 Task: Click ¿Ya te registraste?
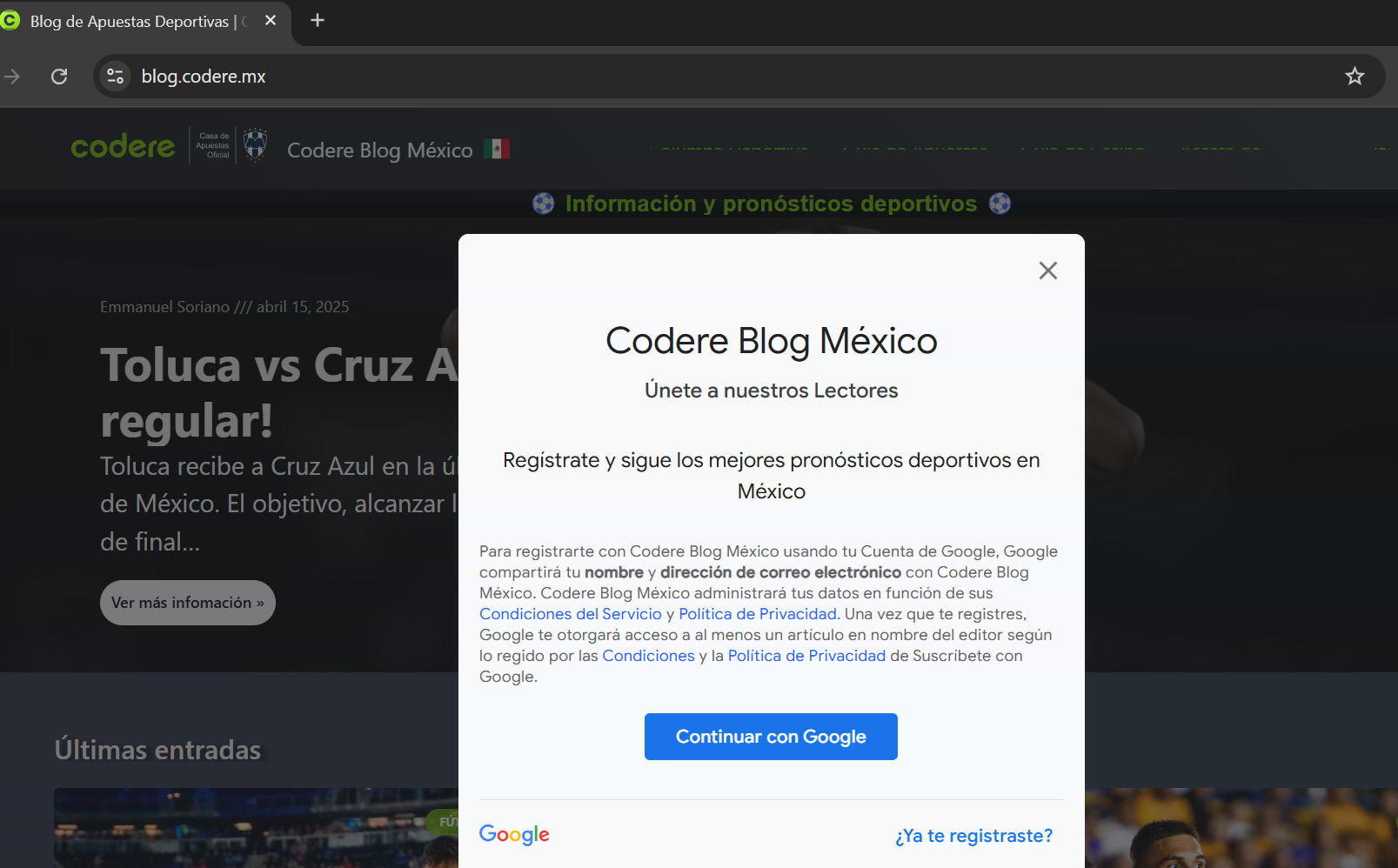tap(973, 836)
